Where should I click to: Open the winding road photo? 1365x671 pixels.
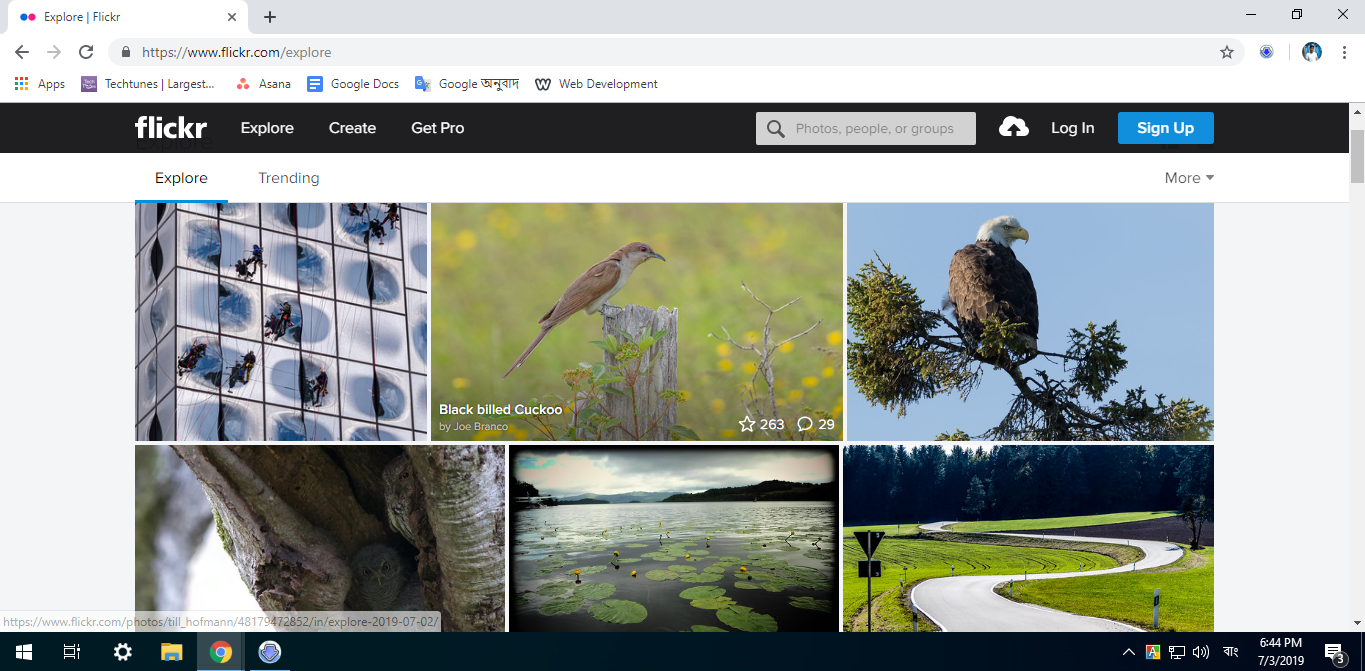pos(1028,538)
